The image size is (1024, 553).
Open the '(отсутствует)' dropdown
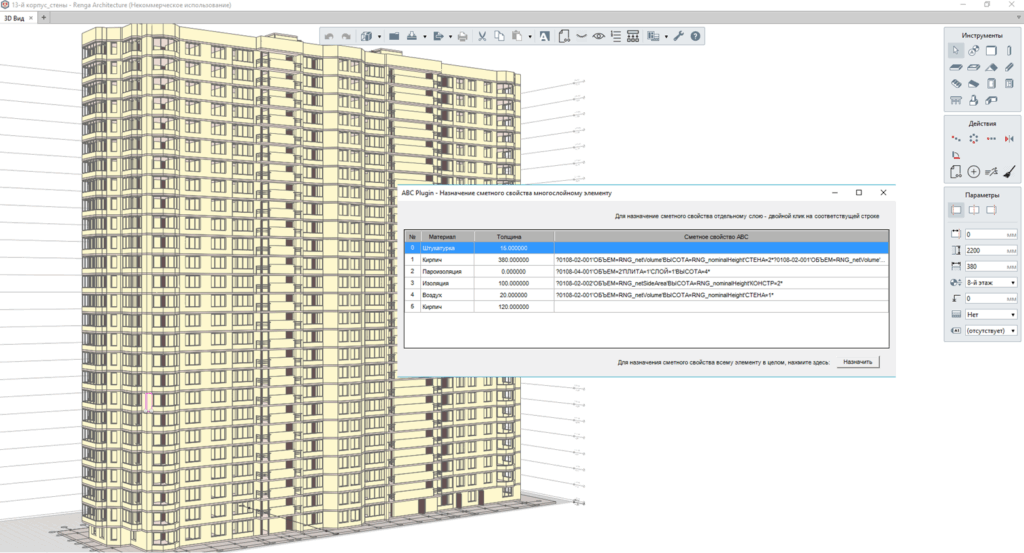pos(990,330)
